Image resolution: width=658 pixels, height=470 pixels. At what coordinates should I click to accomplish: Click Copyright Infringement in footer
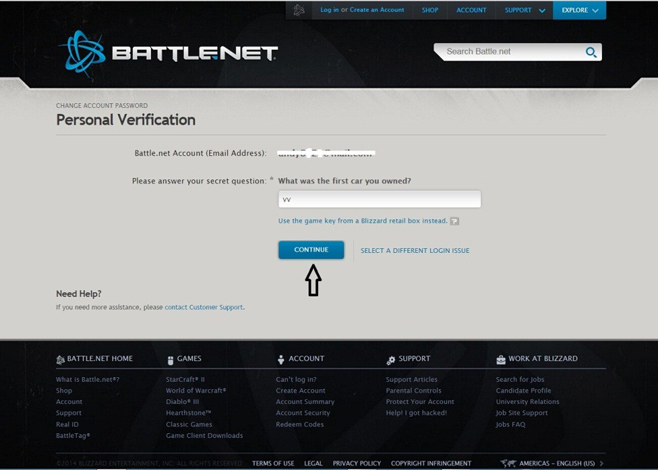click(x=431, y=463)
